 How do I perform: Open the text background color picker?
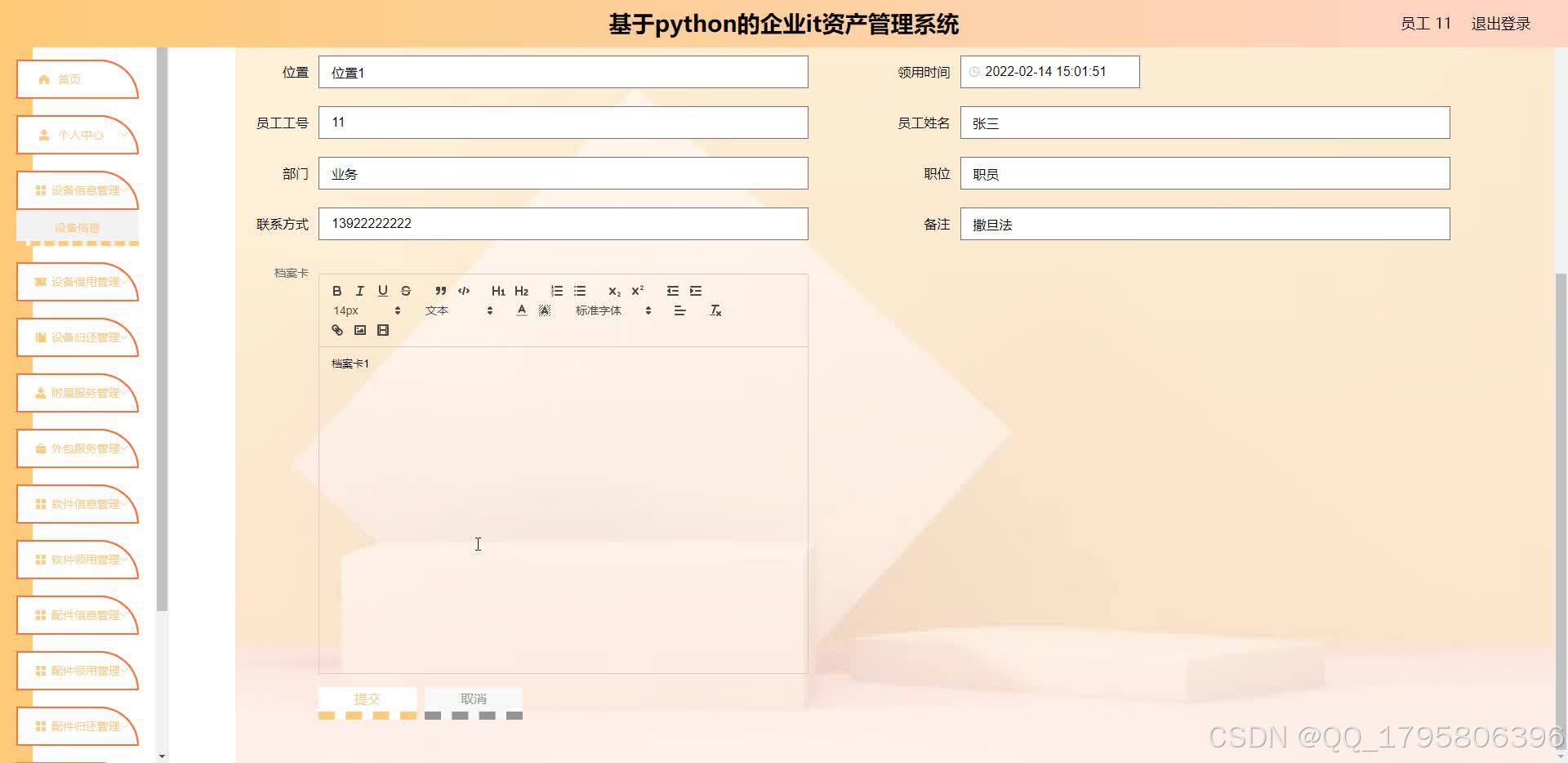click(545, 310)
